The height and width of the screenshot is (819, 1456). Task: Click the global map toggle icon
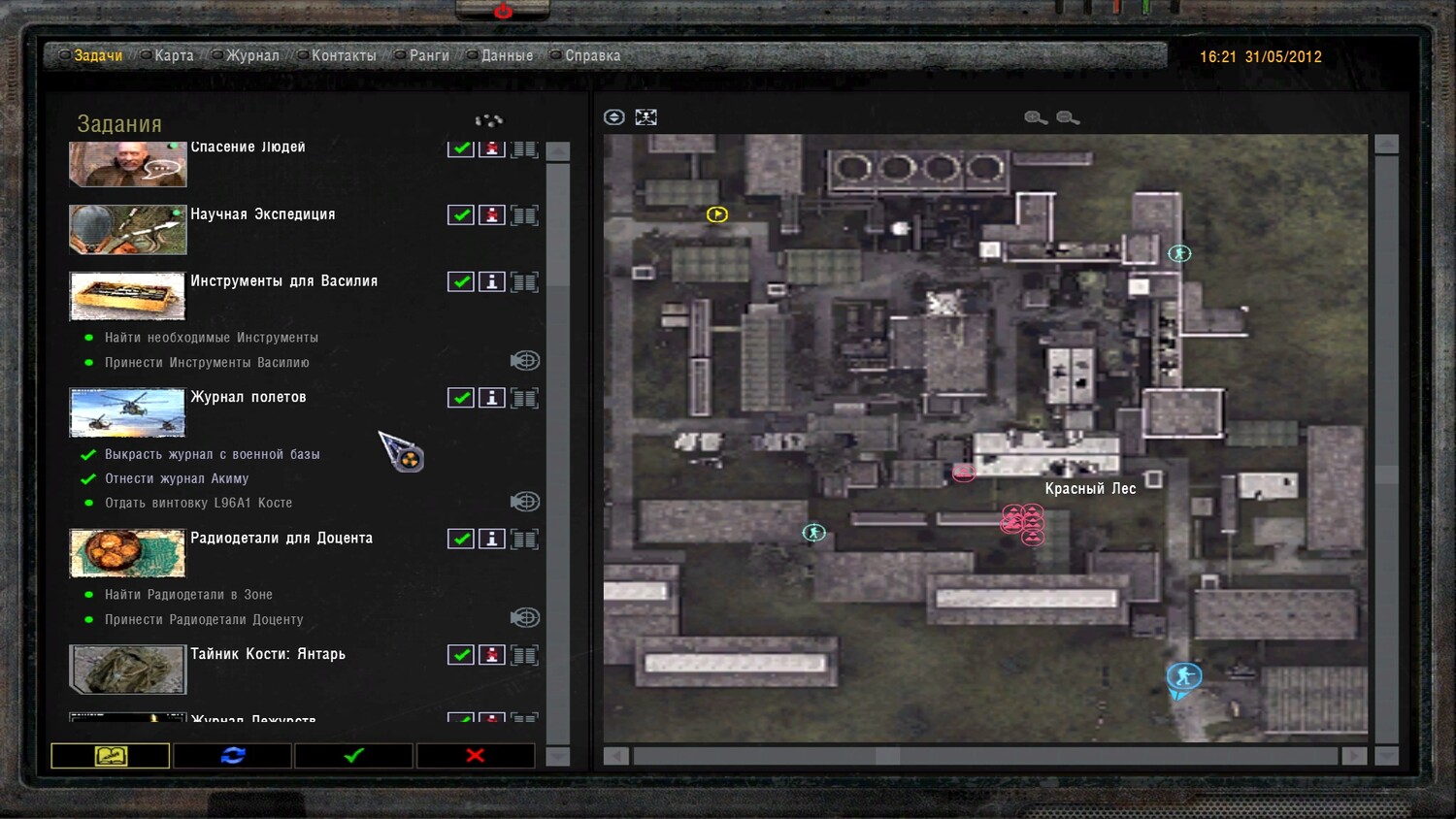pyautogui.click(x=645, y=117)
